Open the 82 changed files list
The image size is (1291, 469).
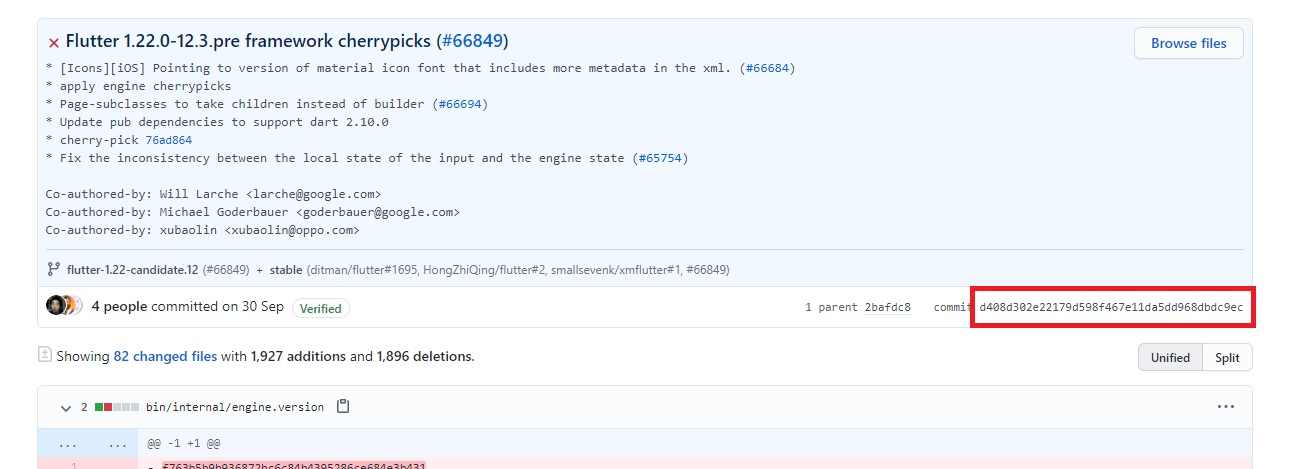click(x=165, y=356)
